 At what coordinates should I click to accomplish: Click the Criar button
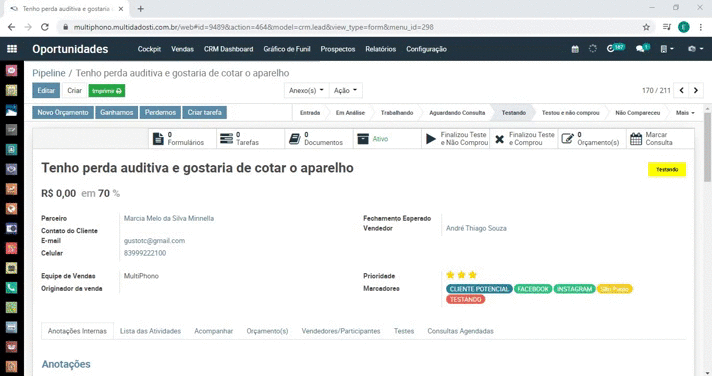tap(74, 90)
